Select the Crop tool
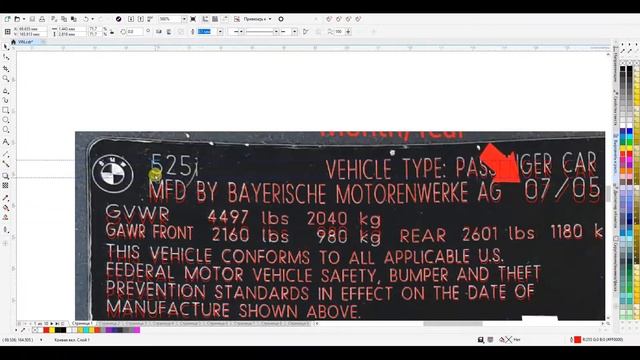 pos(6,69)
